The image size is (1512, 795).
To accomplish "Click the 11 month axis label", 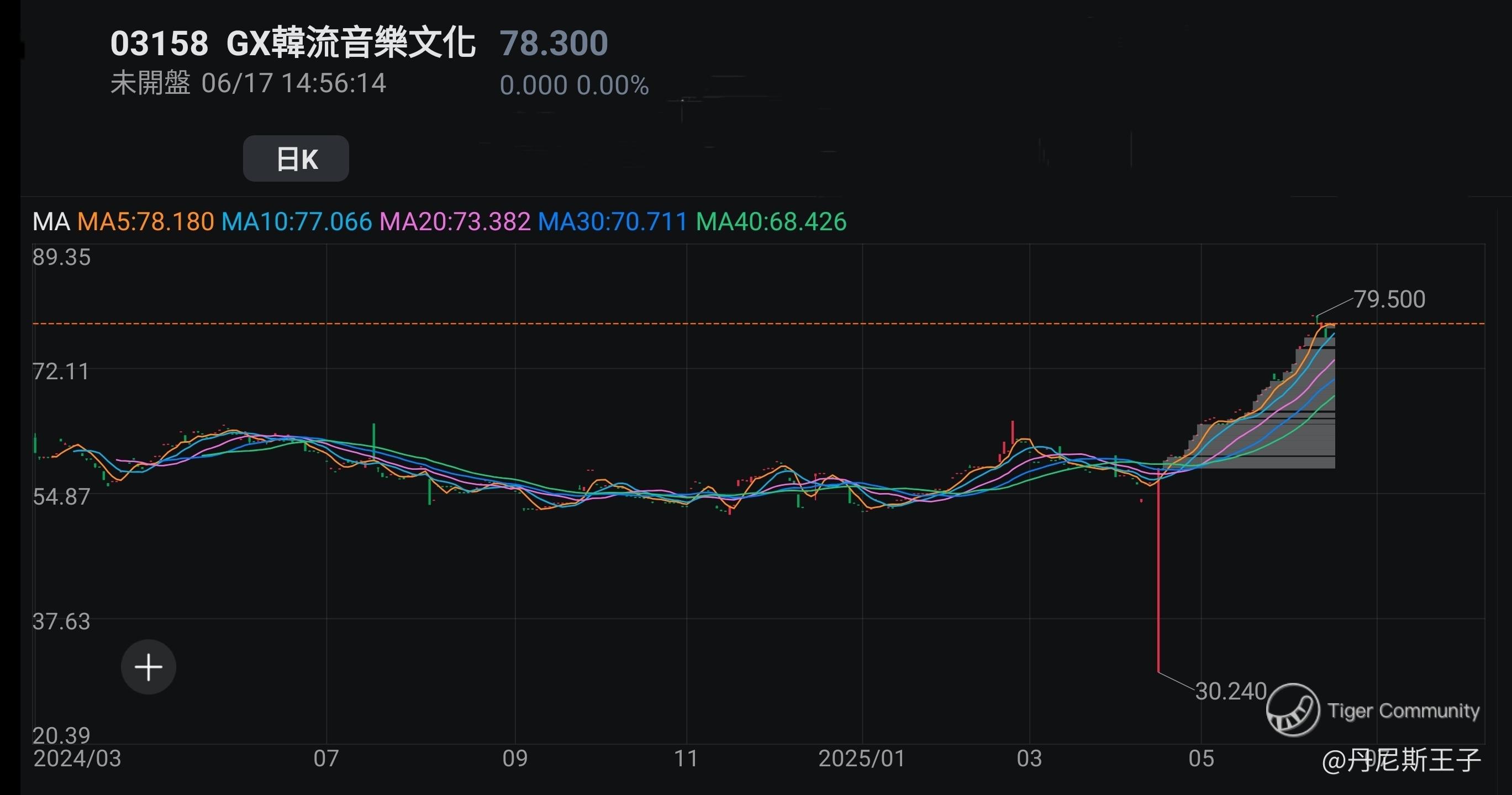I will (x=686, y=759).
